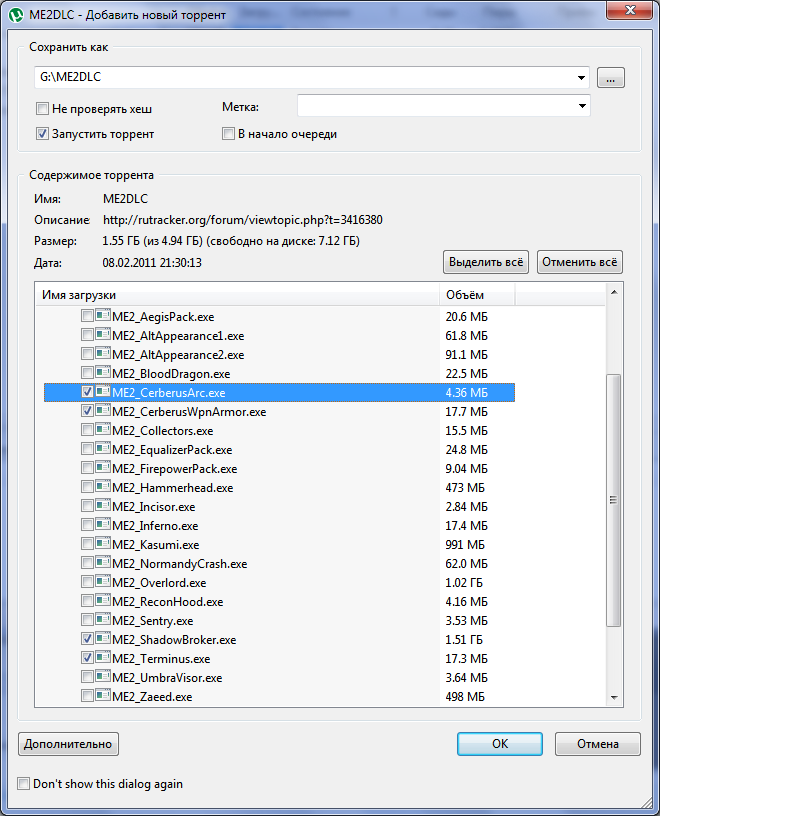This screenshot has height=816, width=798.
Task: Click the ME2_ReconHood.exe file icon
Action: [x=103, y=601]
